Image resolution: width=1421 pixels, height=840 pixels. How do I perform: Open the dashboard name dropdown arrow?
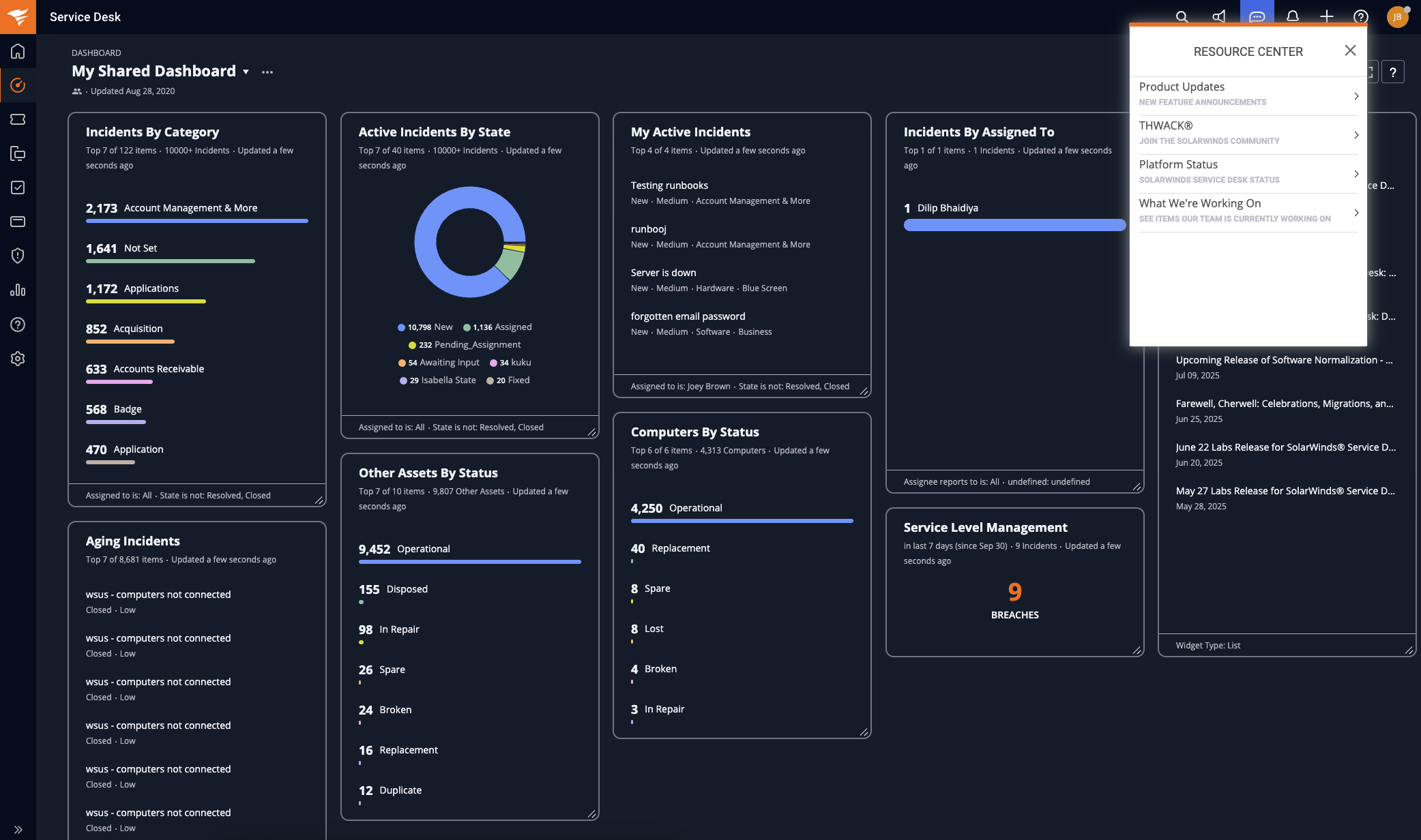(x=246, y=72)
